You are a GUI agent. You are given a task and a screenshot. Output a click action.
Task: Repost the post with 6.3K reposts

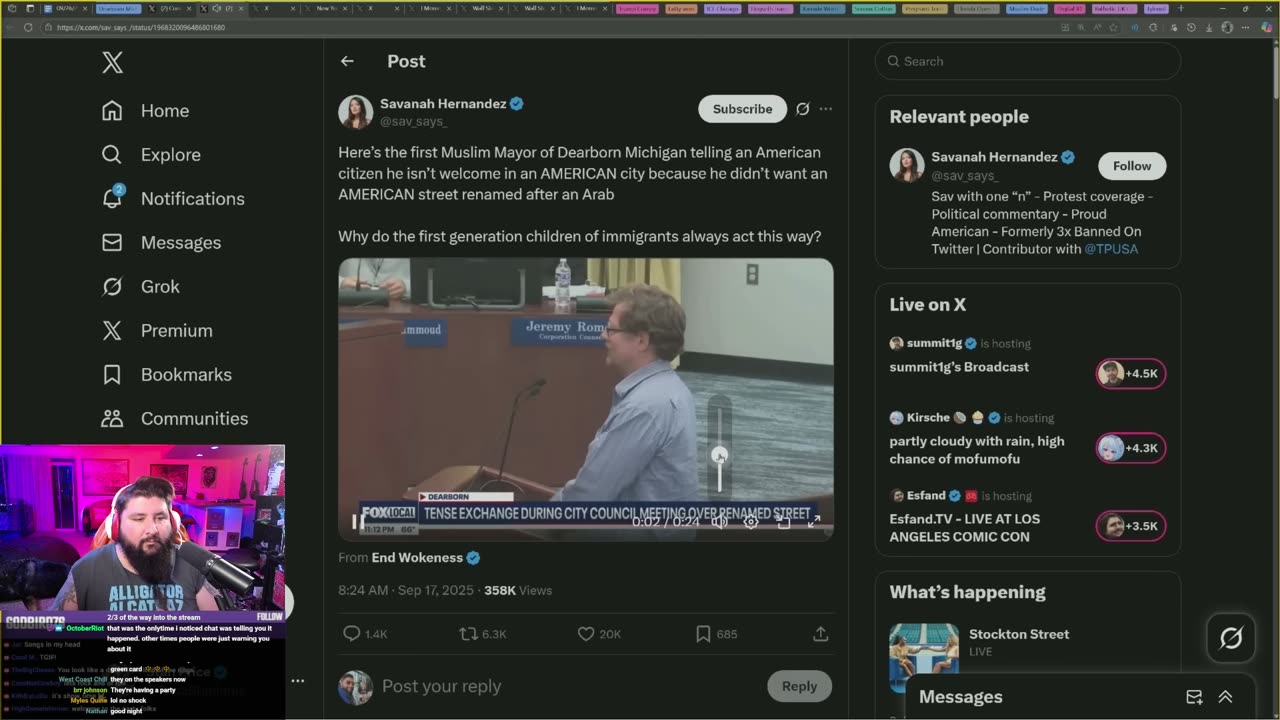tap(482, 634)
